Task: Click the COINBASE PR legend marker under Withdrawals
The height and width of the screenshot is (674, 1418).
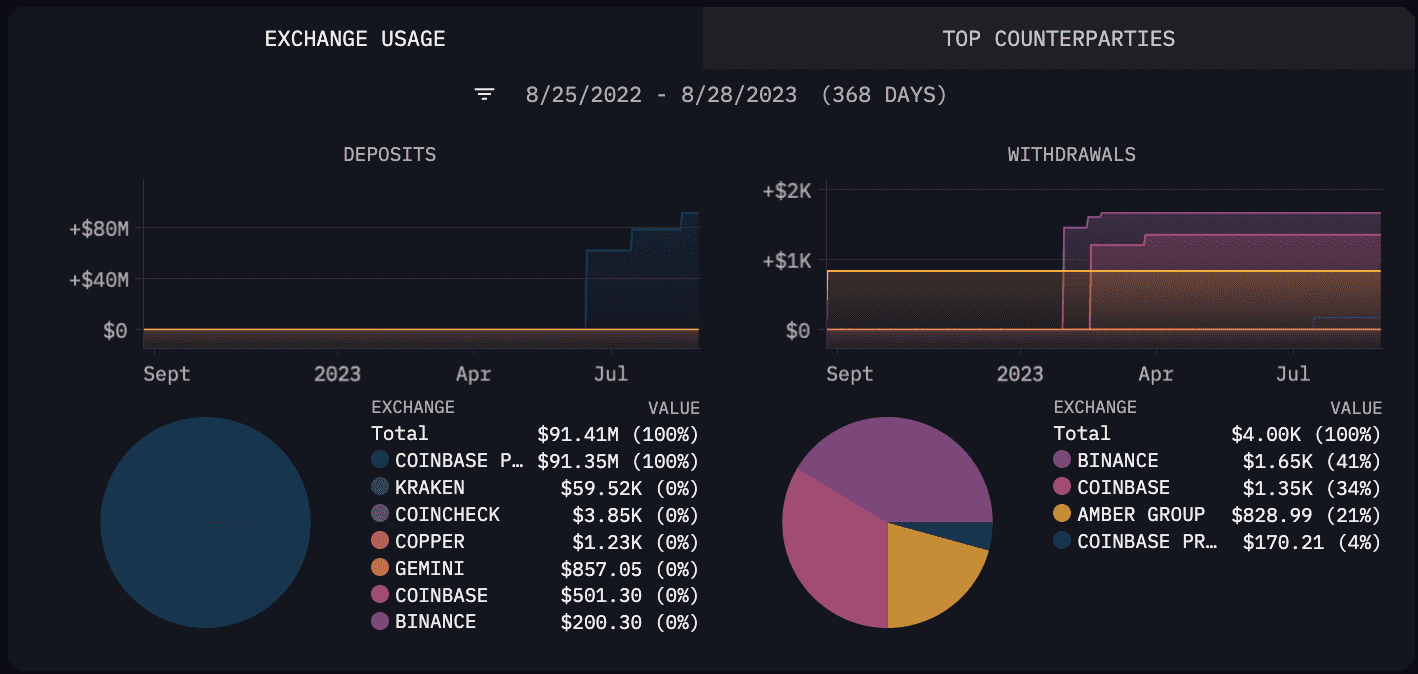Action: click(x=1062, y=541)
